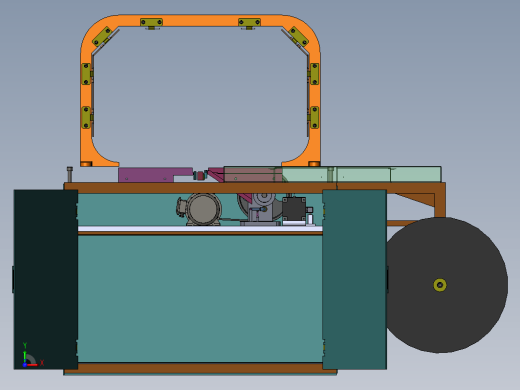Select the large black strap reel disc

[447, 285]
